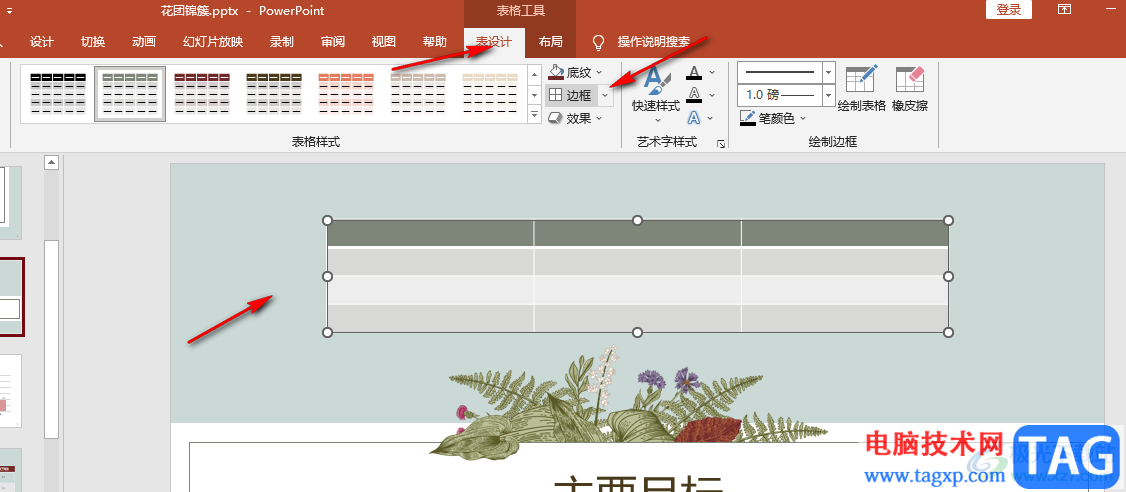Click the 笔颜色 pen color button
1126x492 pixels.
pyautogui.click(x=767, y=119)
